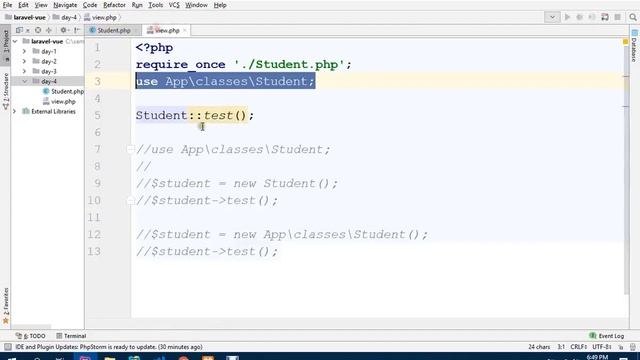
Task: Open the Tools menu
Action: 156,5
